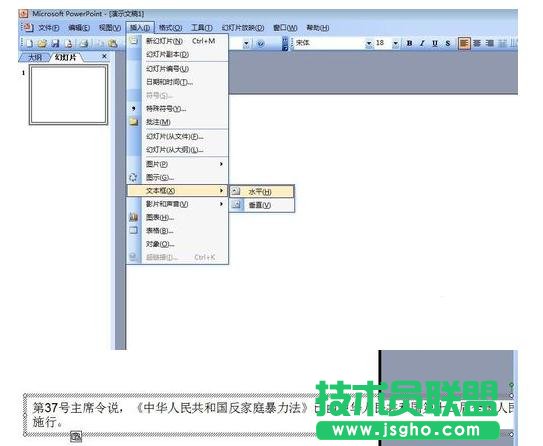Viewport: 543px width, 446px height.
Task: Toggle Underline formatting
Action: (435, 43)
